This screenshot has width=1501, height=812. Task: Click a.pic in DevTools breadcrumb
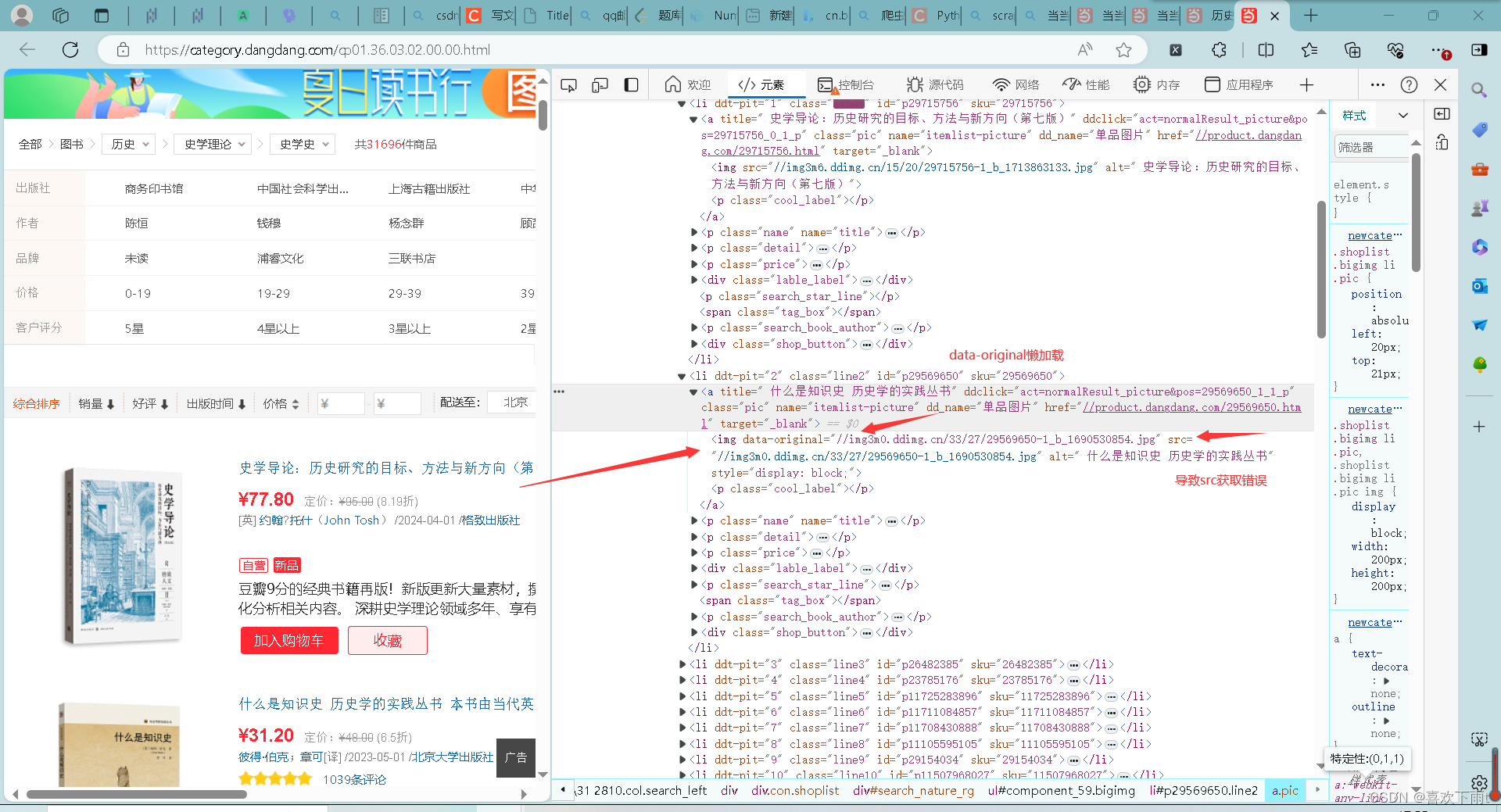pos(1284,790)
